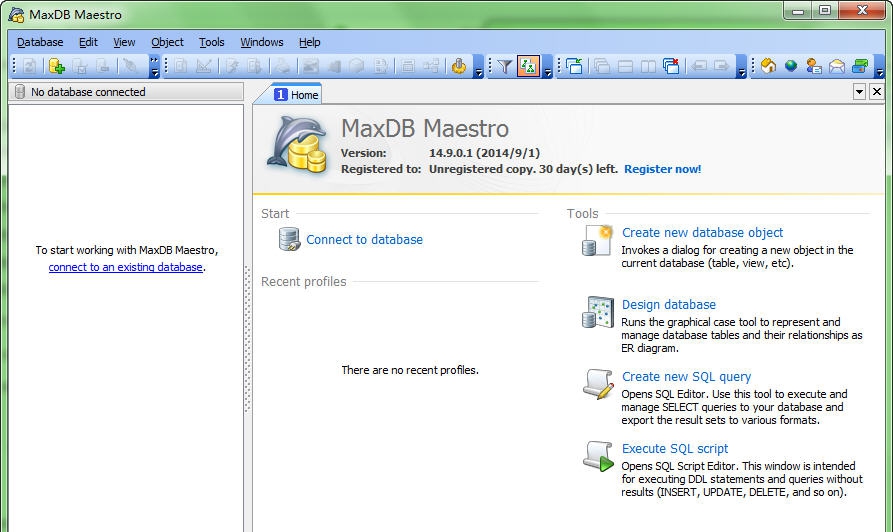Click the dotted grip handle of the first toolbar
This screenshot has height=532, width=893.
pos(14,66)
